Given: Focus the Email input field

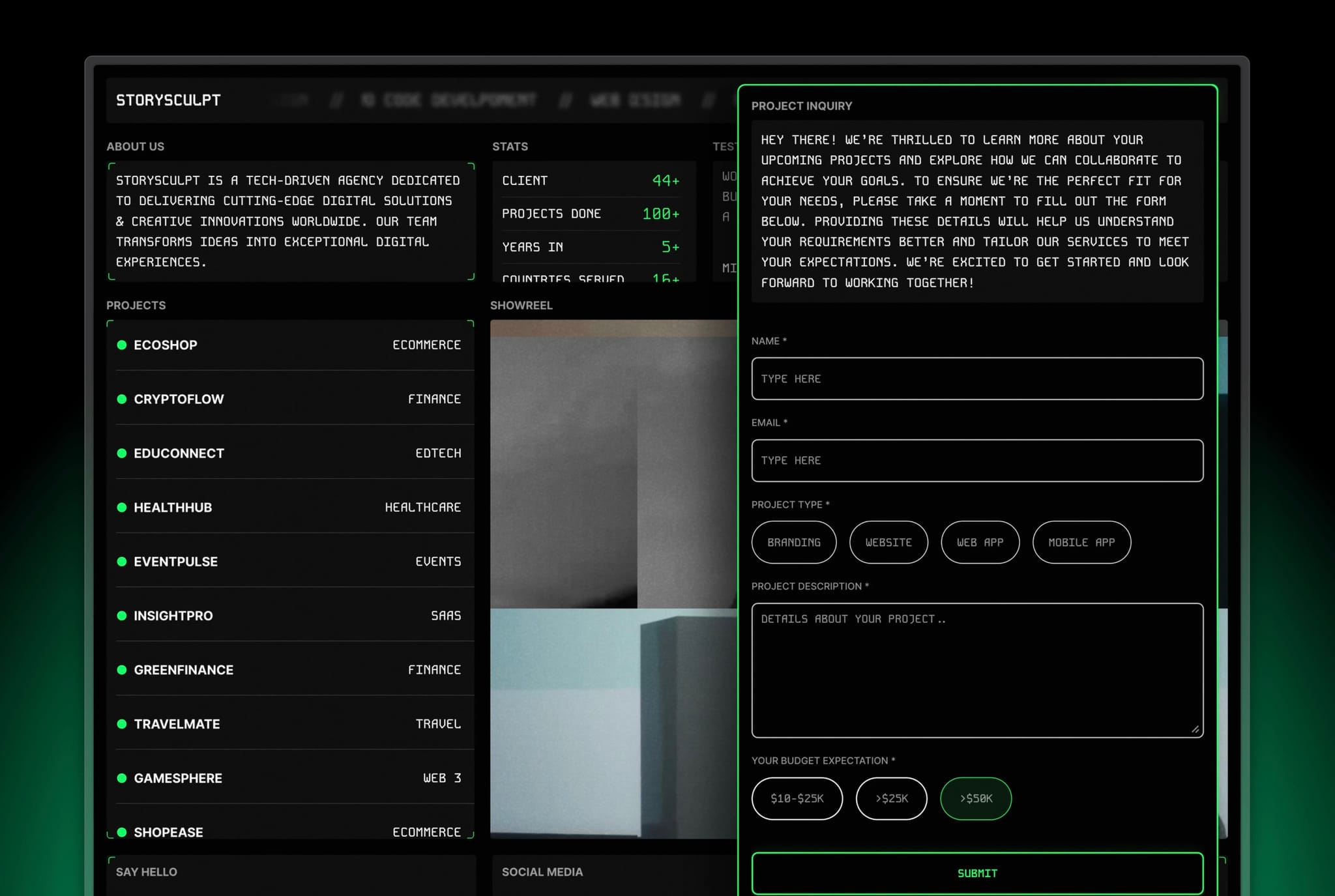Looking at the screenshot, I should [977, 460].
